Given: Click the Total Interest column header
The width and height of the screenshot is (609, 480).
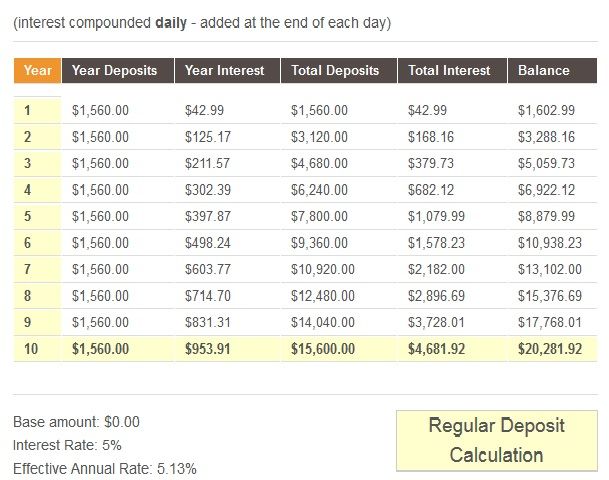Looking at the screenshot, I should click(450, 71).
